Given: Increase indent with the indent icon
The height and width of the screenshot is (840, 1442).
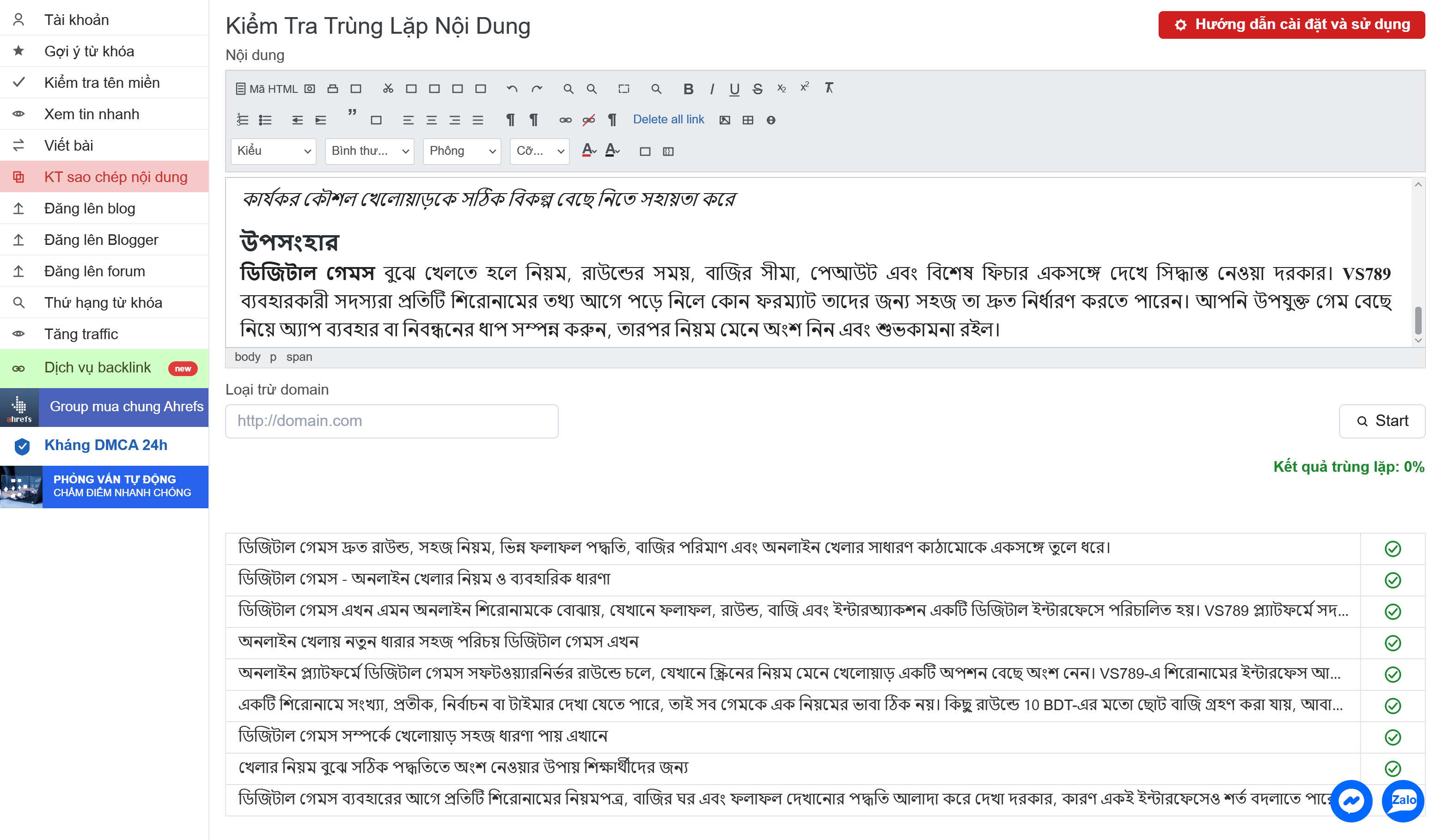Looking at the screenshot, I should (x=320, y=120).
